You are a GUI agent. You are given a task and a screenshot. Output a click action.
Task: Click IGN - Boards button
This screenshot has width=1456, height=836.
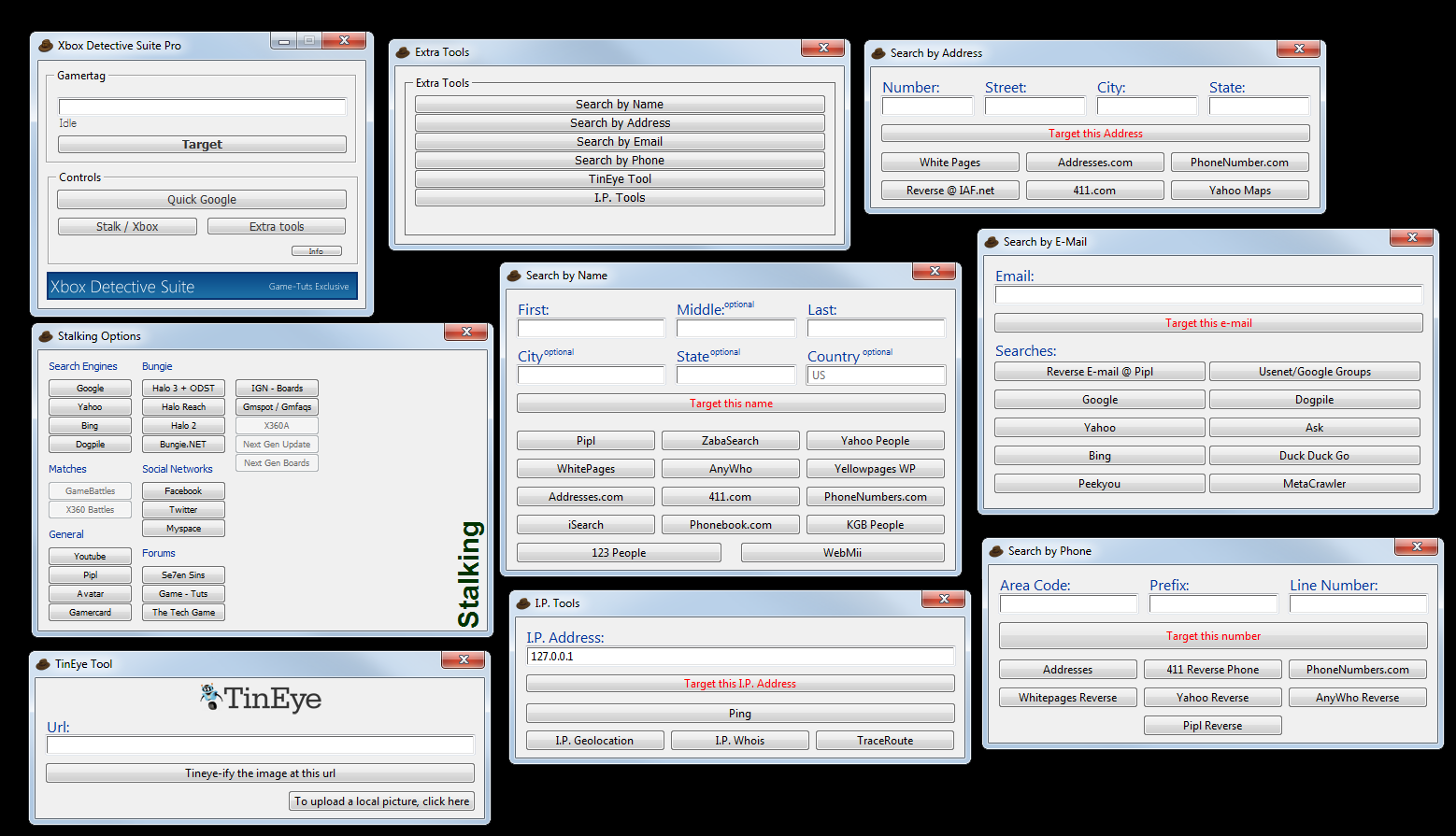[x=277, y=389]
